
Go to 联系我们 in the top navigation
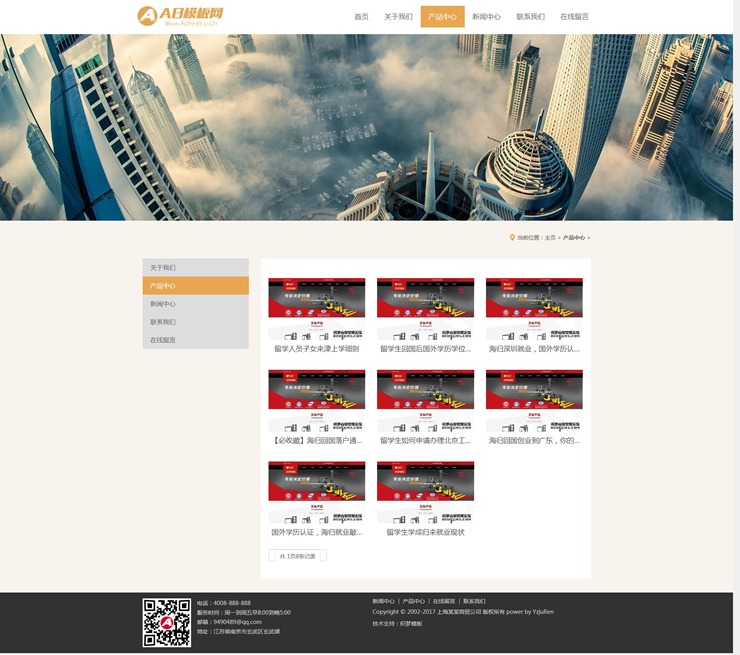[530, 17]
